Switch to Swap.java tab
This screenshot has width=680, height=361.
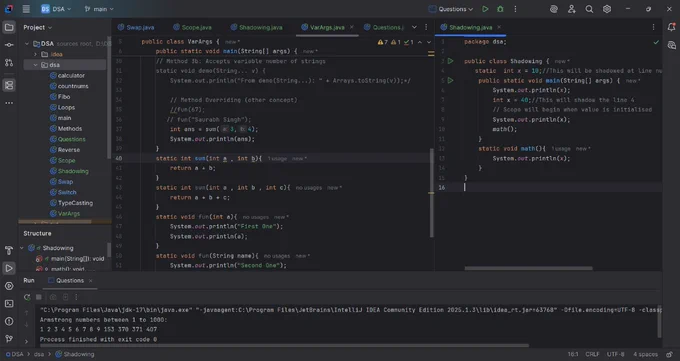(x=136, y=27)
